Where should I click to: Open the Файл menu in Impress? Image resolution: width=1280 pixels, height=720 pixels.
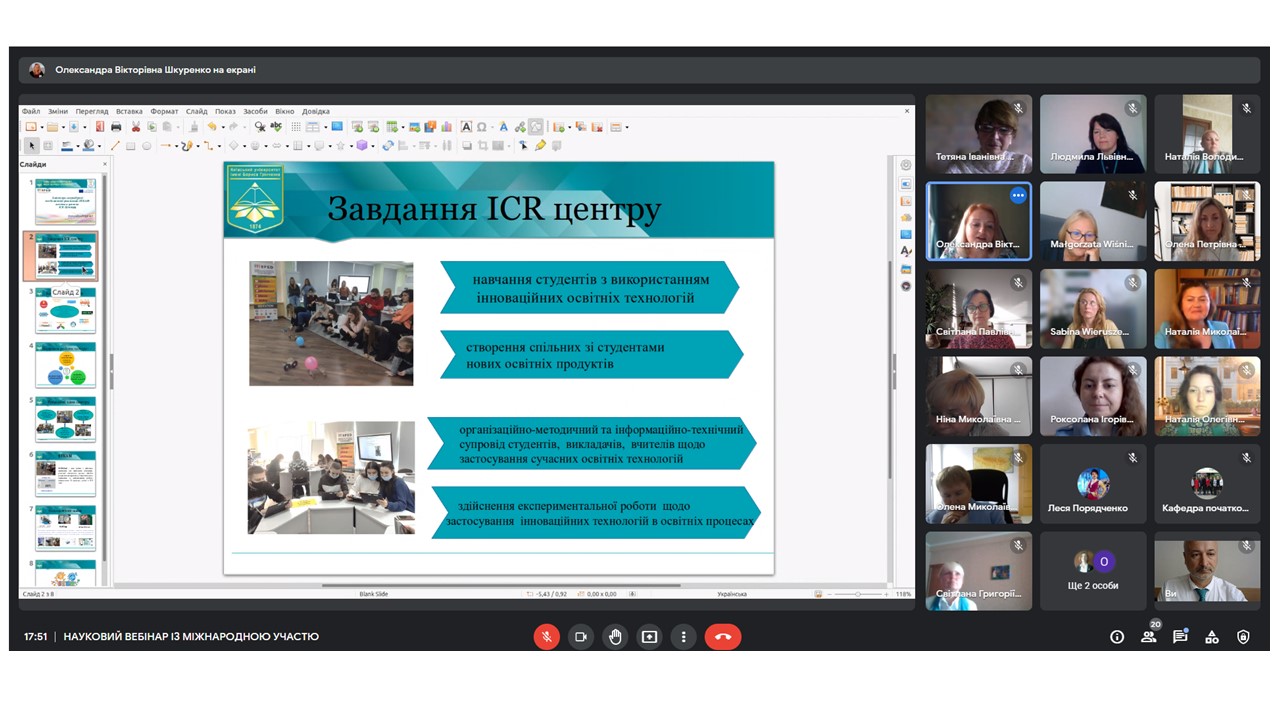click(x=31, y=111)
